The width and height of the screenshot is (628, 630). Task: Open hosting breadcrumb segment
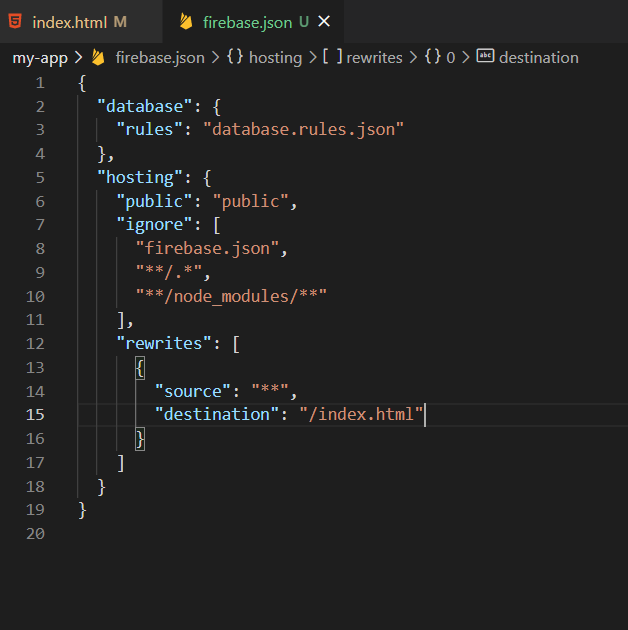click(275, 58)
